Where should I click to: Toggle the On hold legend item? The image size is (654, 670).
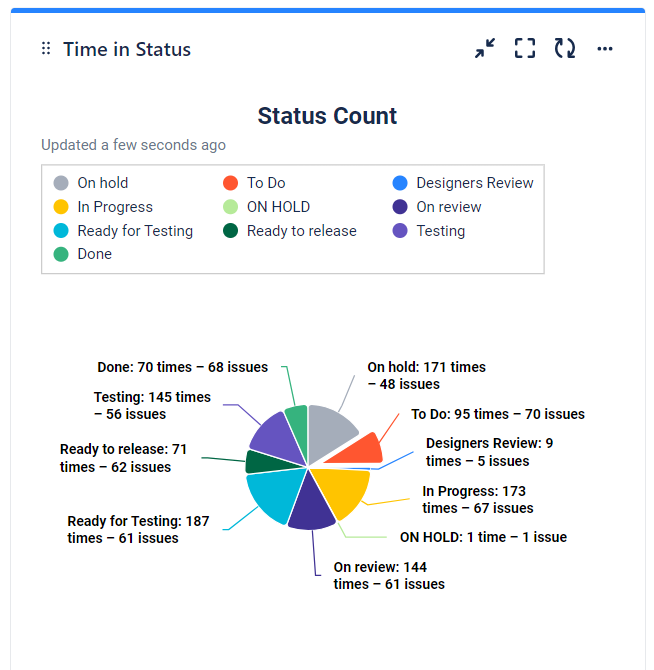pos(91,183)
